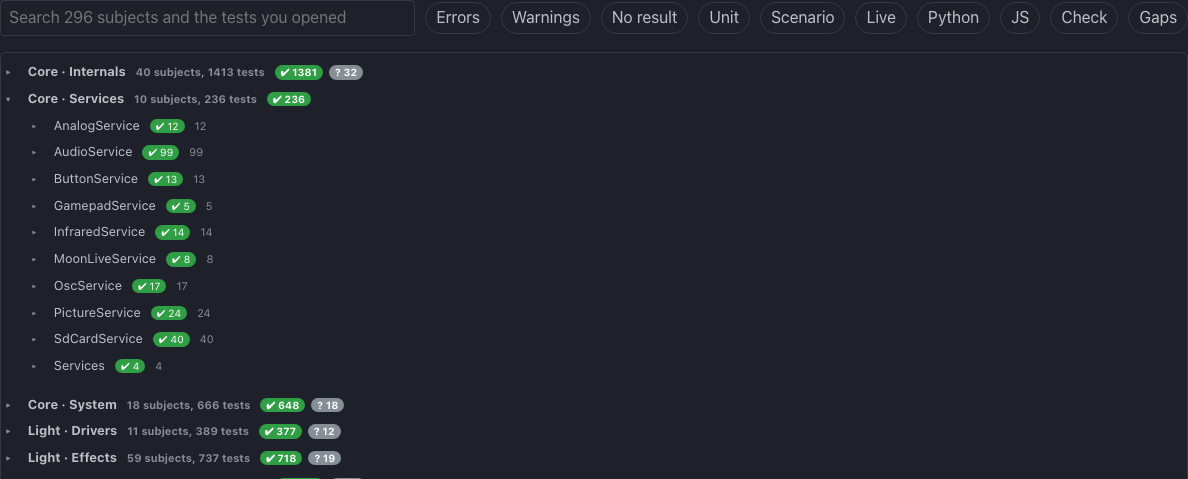This screenshot has width=1188, height=479.
Task: Toggle the Warnings filter chip
Action: pos(546,17)
